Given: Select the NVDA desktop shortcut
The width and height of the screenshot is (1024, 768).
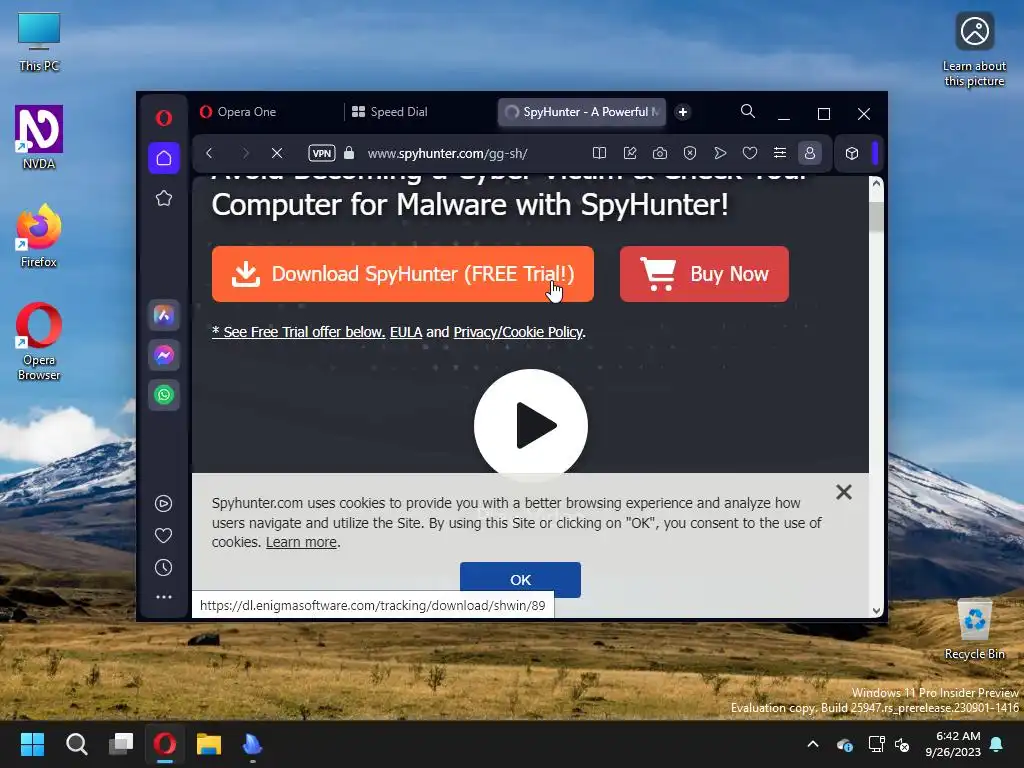Looking at the screenshot, I should click(39, 137).
